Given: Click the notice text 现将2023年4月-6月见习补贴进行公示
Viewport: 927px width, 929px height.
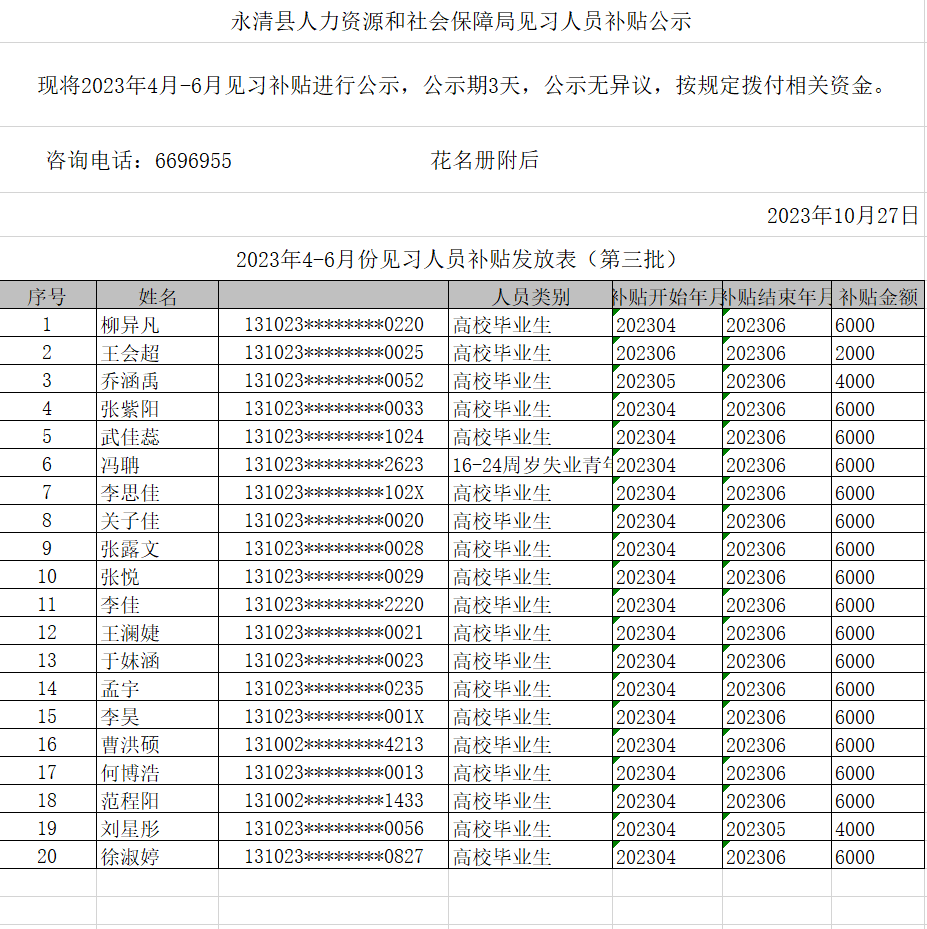Looking at the screenshot, I should 219,85.
